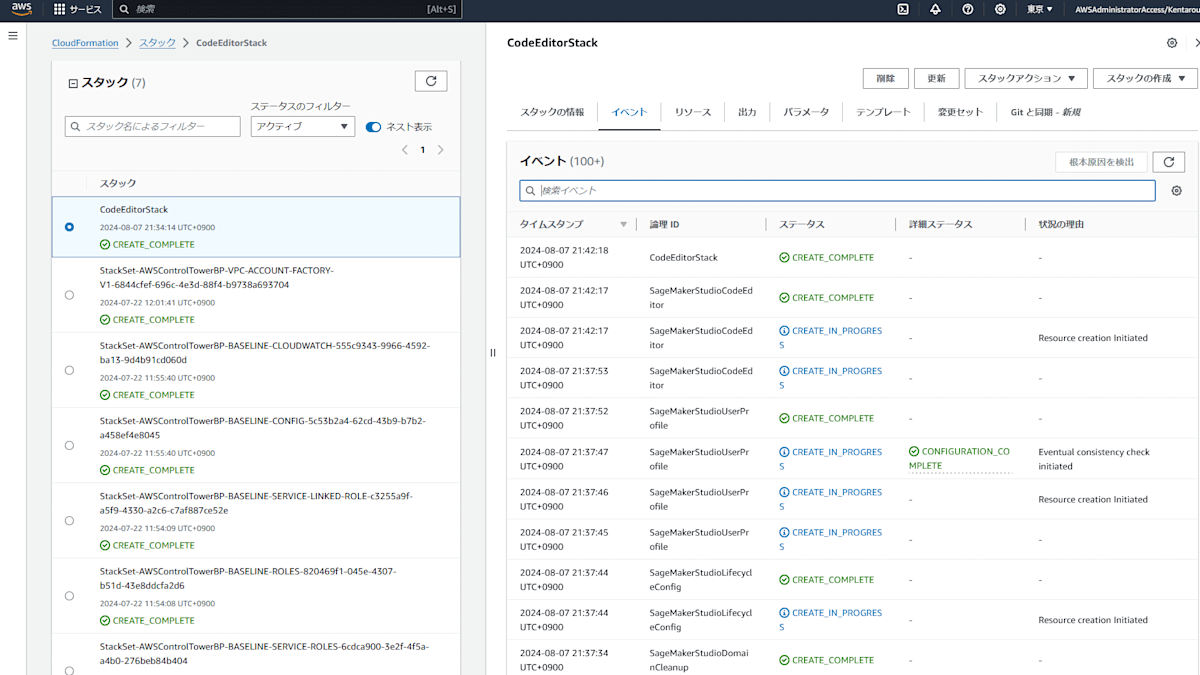Toggle the ネスト表示 switch
Viewport: 1200px width, 675px height.
tap(373, 127)
